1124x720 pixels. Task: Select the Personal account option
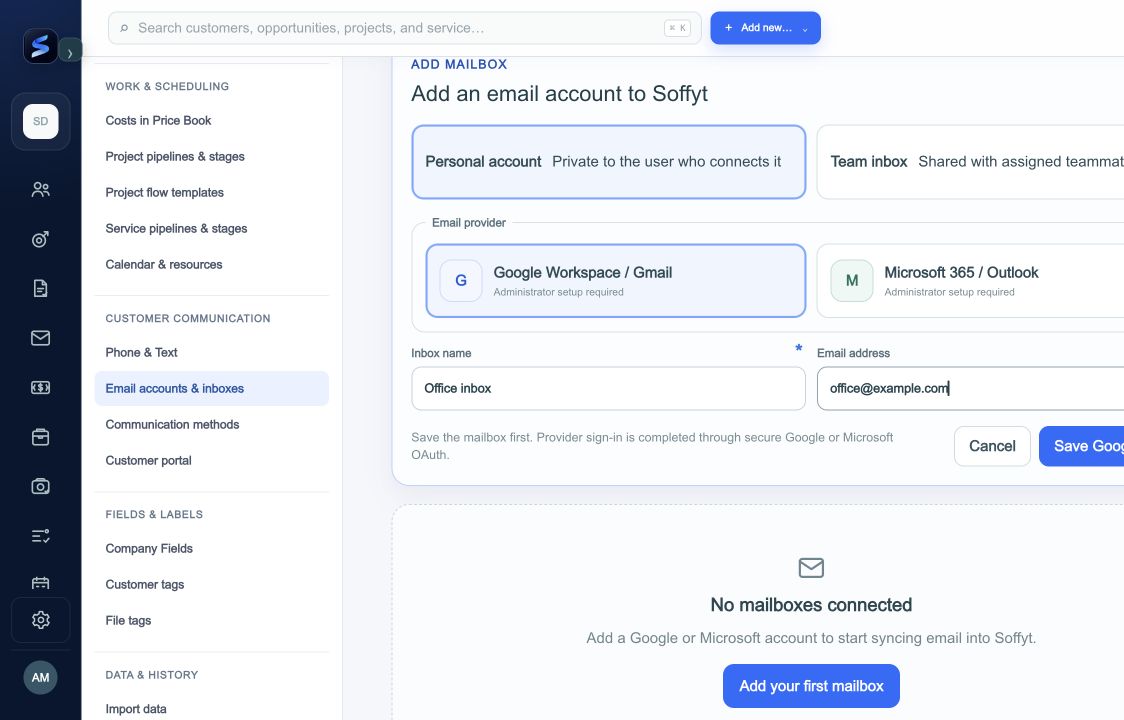click(x=609, y=162)
